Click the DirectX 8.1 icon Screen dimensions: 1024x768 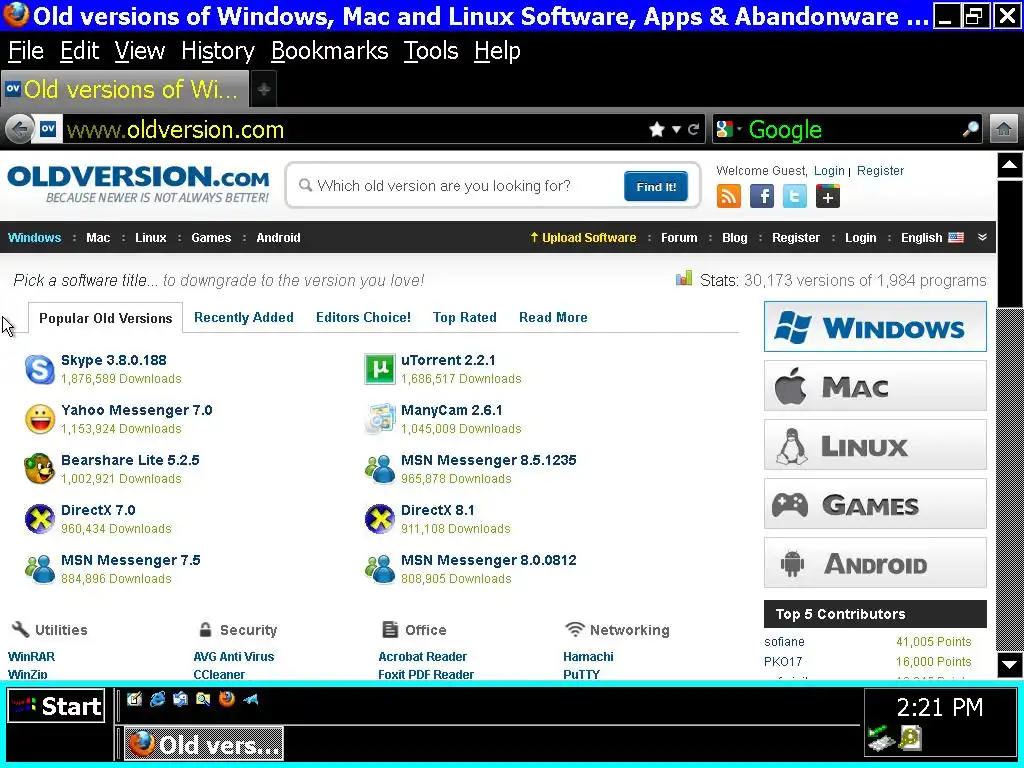[379, 519]
